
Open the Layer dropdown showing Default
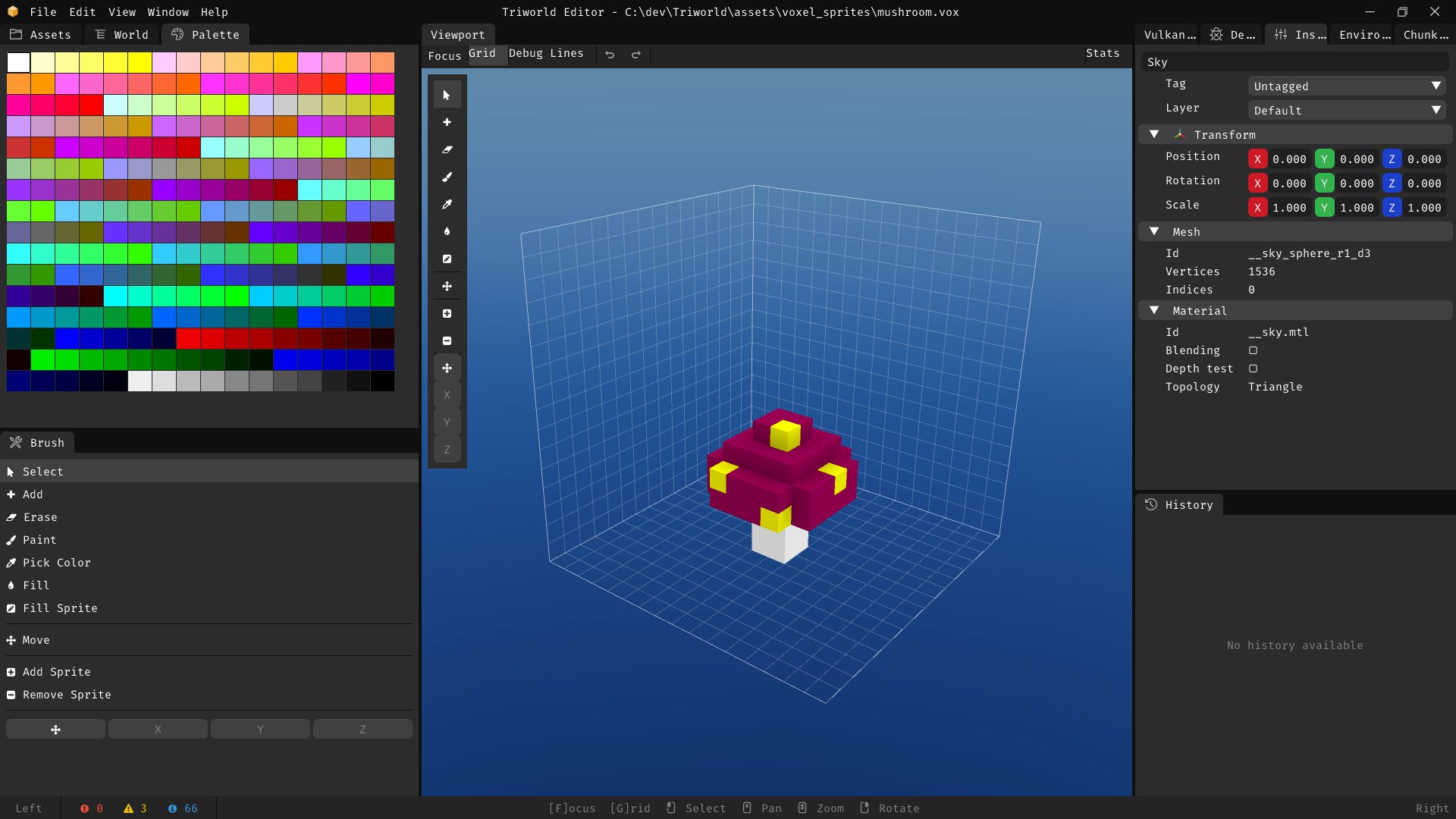(1346, 111)
